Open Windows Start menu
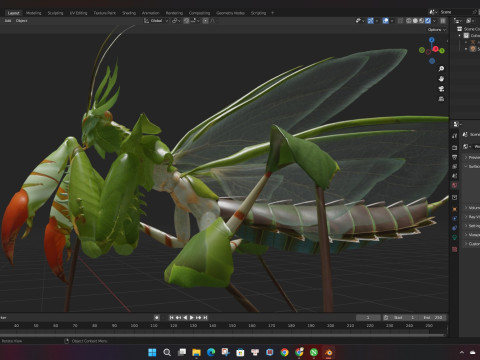This screenshot has width=480, height=360. coord(152,352)
